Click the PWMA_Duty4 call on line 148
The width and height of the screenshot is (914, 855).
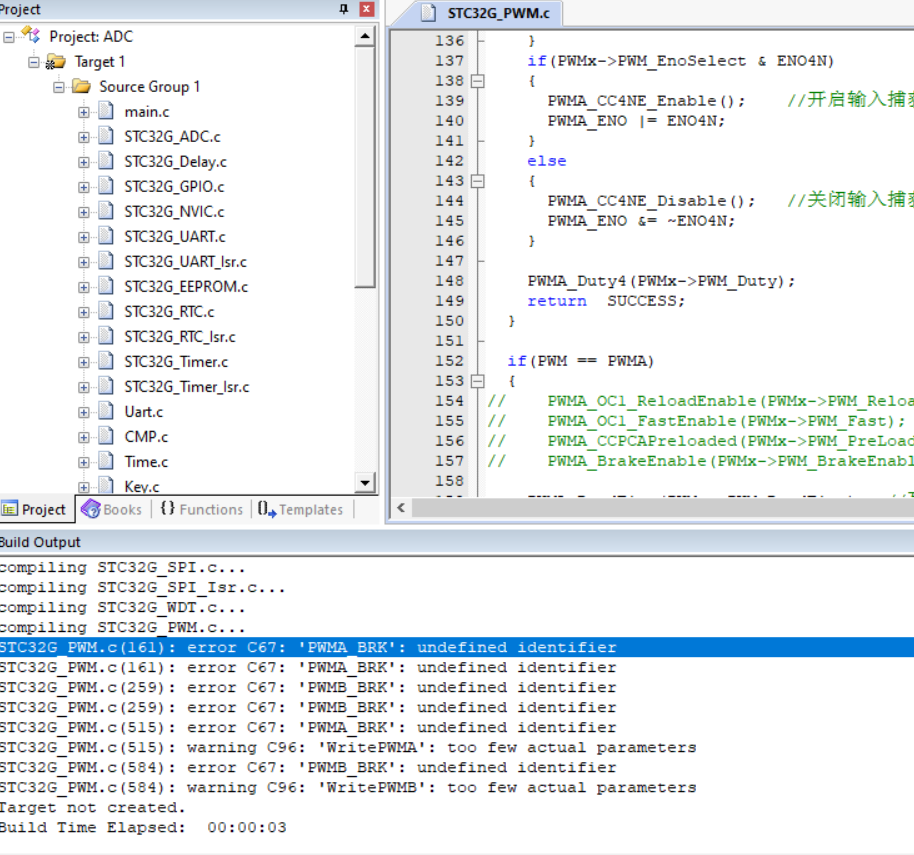(x=661, y=281)
